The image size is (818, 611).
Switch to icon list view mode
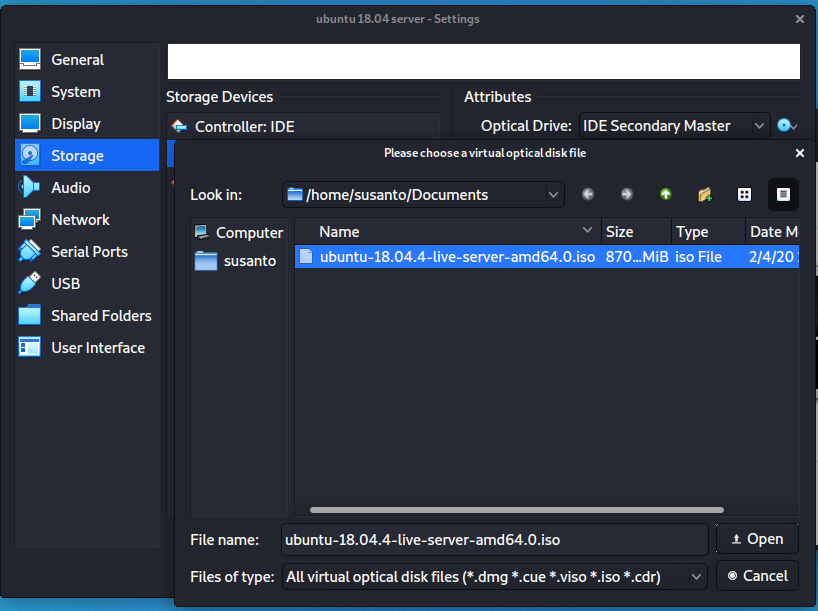point(744,194)
